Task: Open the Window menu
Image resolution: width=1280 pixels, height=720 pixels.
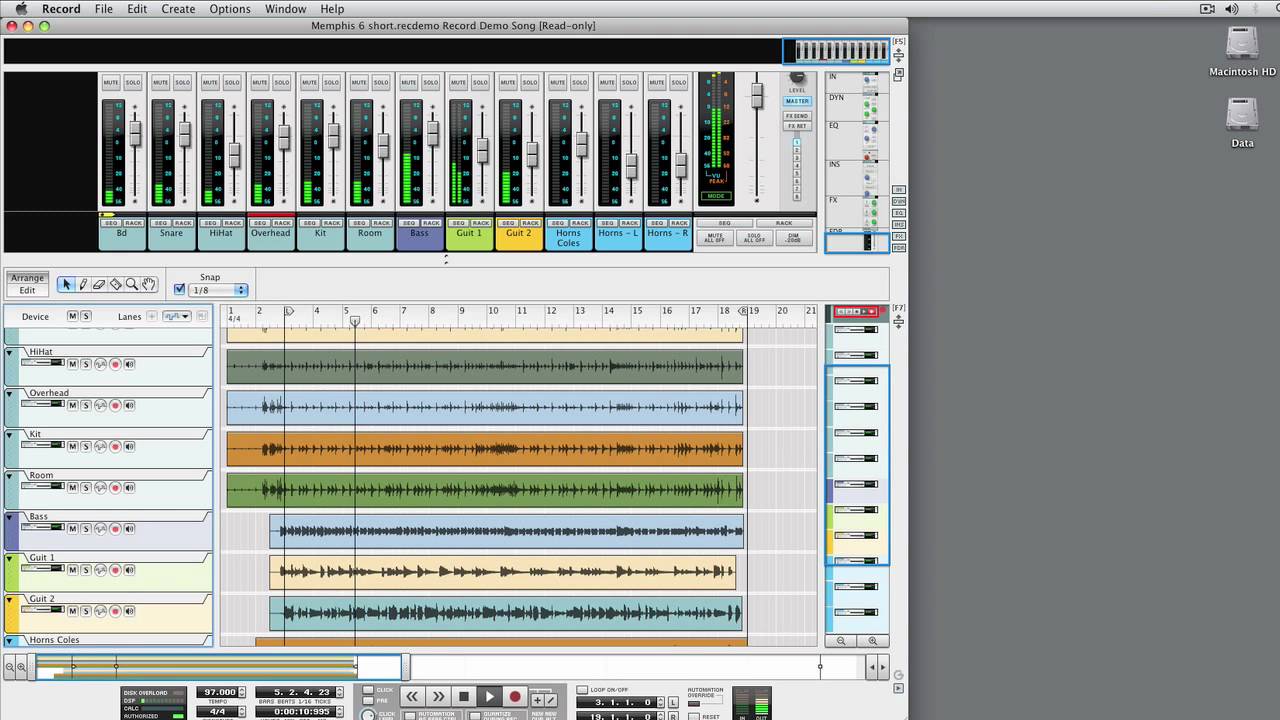Action: point(286,9)
